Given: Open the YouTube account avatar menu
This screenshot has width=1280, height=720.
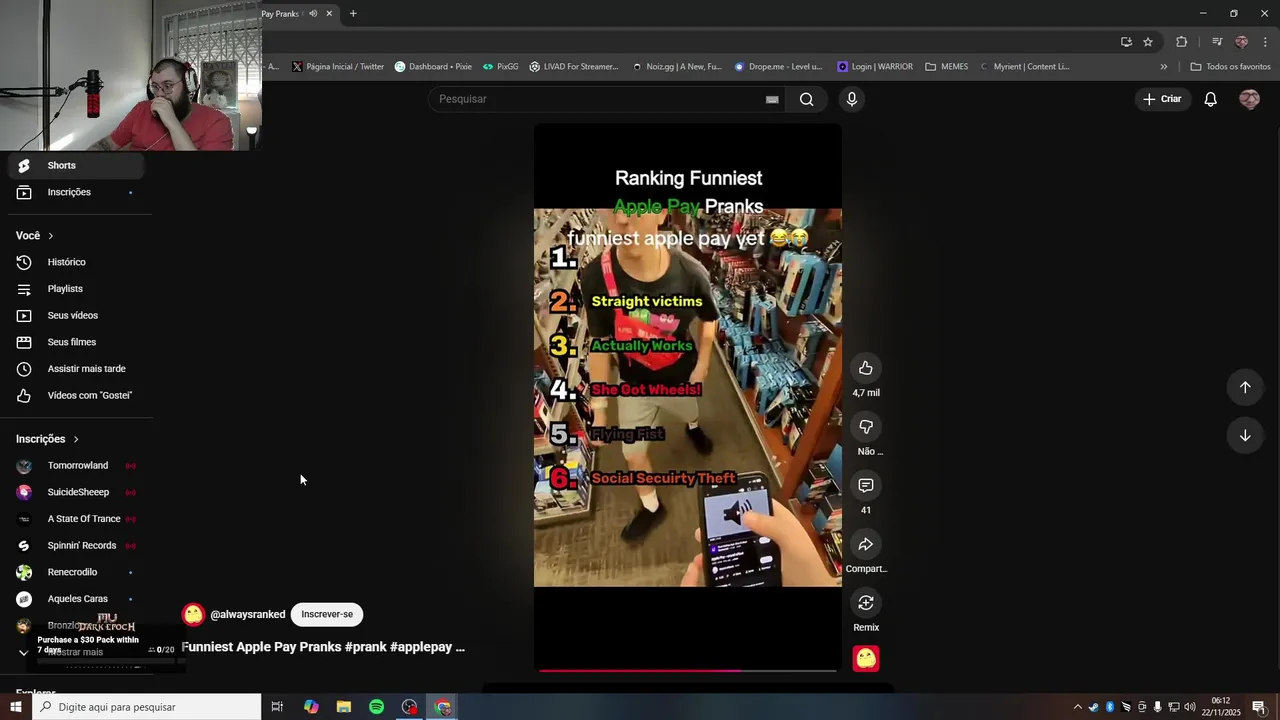Looking at the screenshot, I should [1249, 99].
